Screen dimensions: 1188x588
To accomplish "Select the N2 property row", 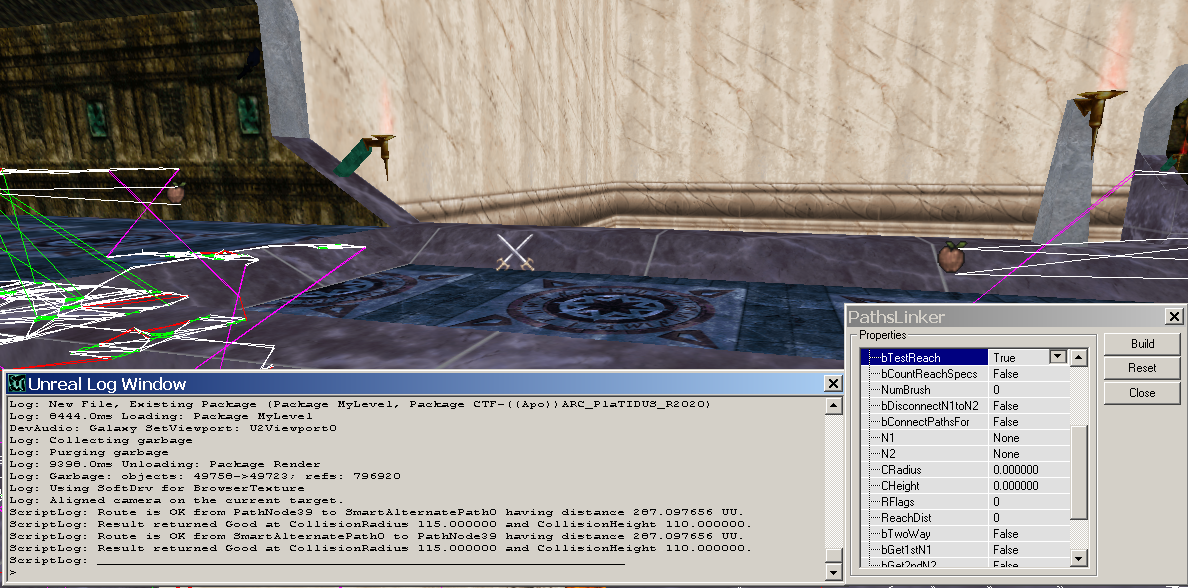I will [964, 453].
